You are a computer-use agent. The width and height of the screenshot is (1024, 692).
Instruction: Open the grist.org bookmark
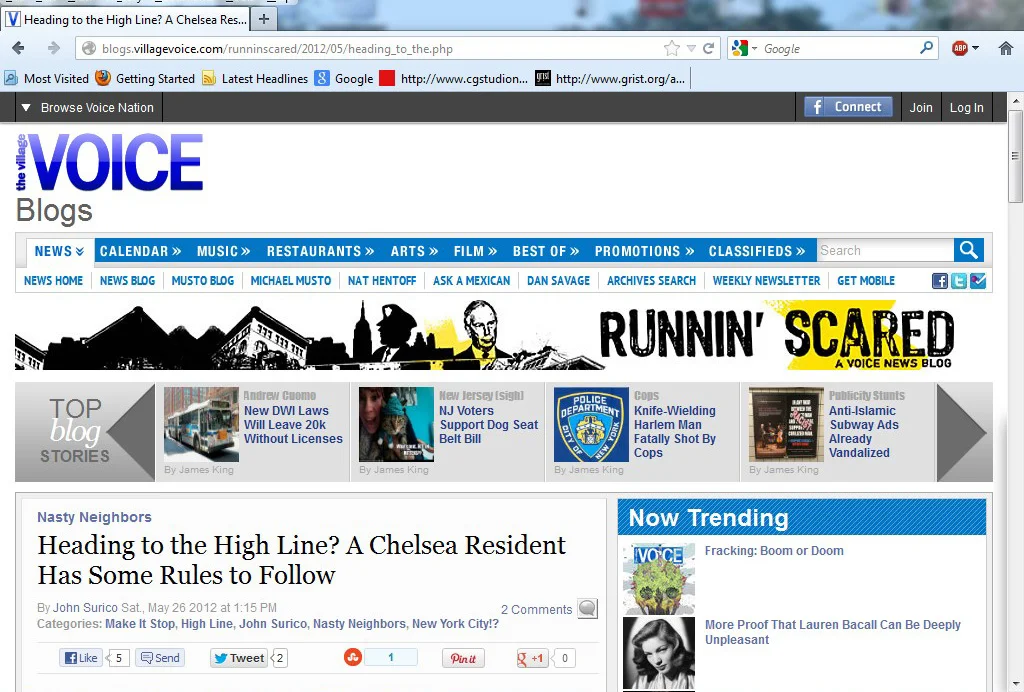pos(611,79)
